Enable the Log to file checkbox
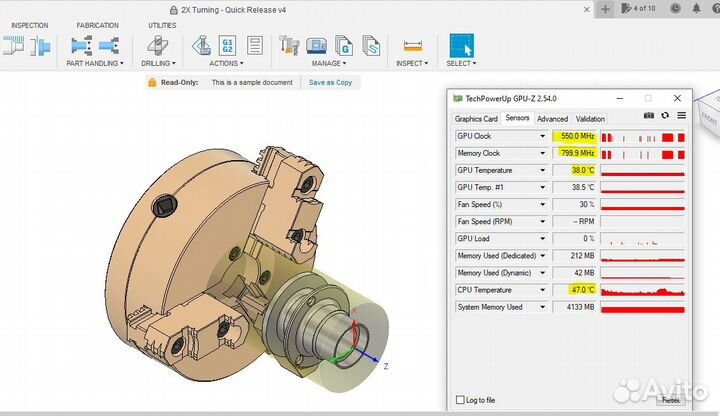Image resolution: width=720 pixels, height=416 pixels. pyautogui.click(x=460, y=400)
